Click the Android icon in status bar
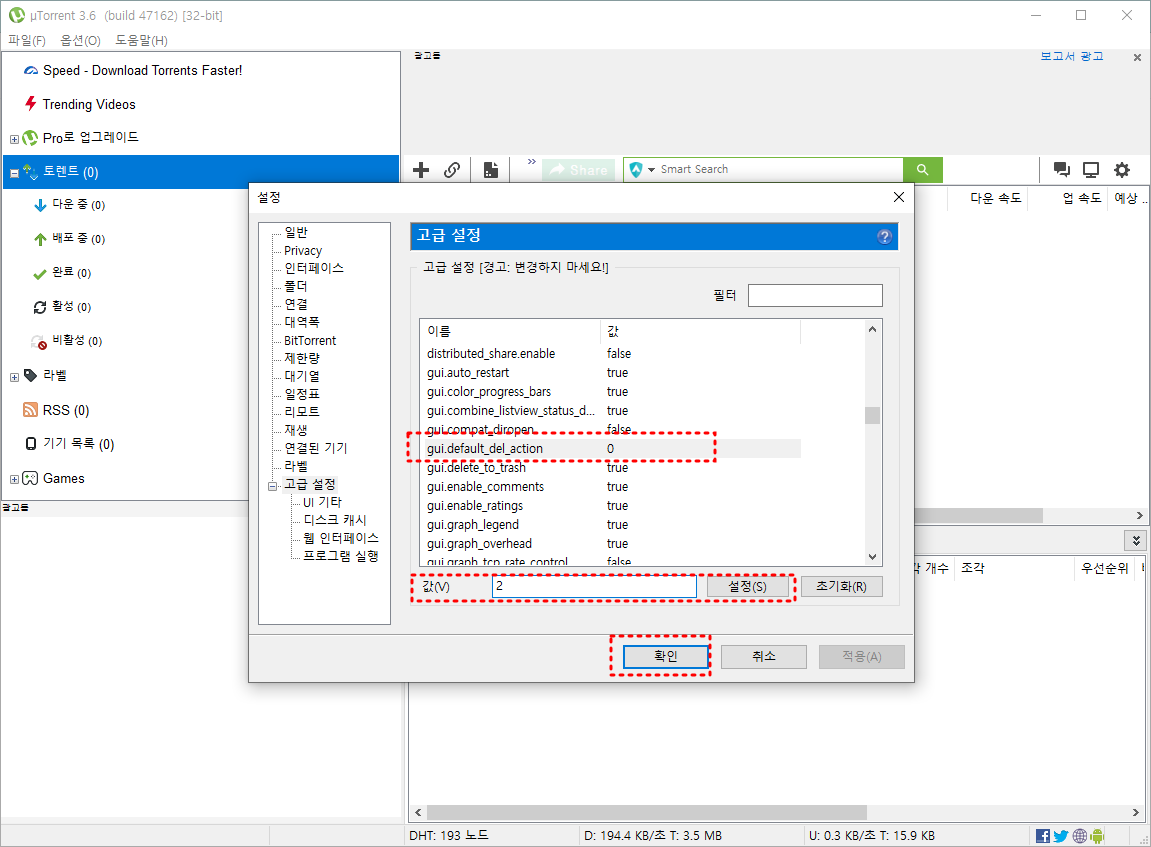 pyautogui.click(x=1097, y=836)
